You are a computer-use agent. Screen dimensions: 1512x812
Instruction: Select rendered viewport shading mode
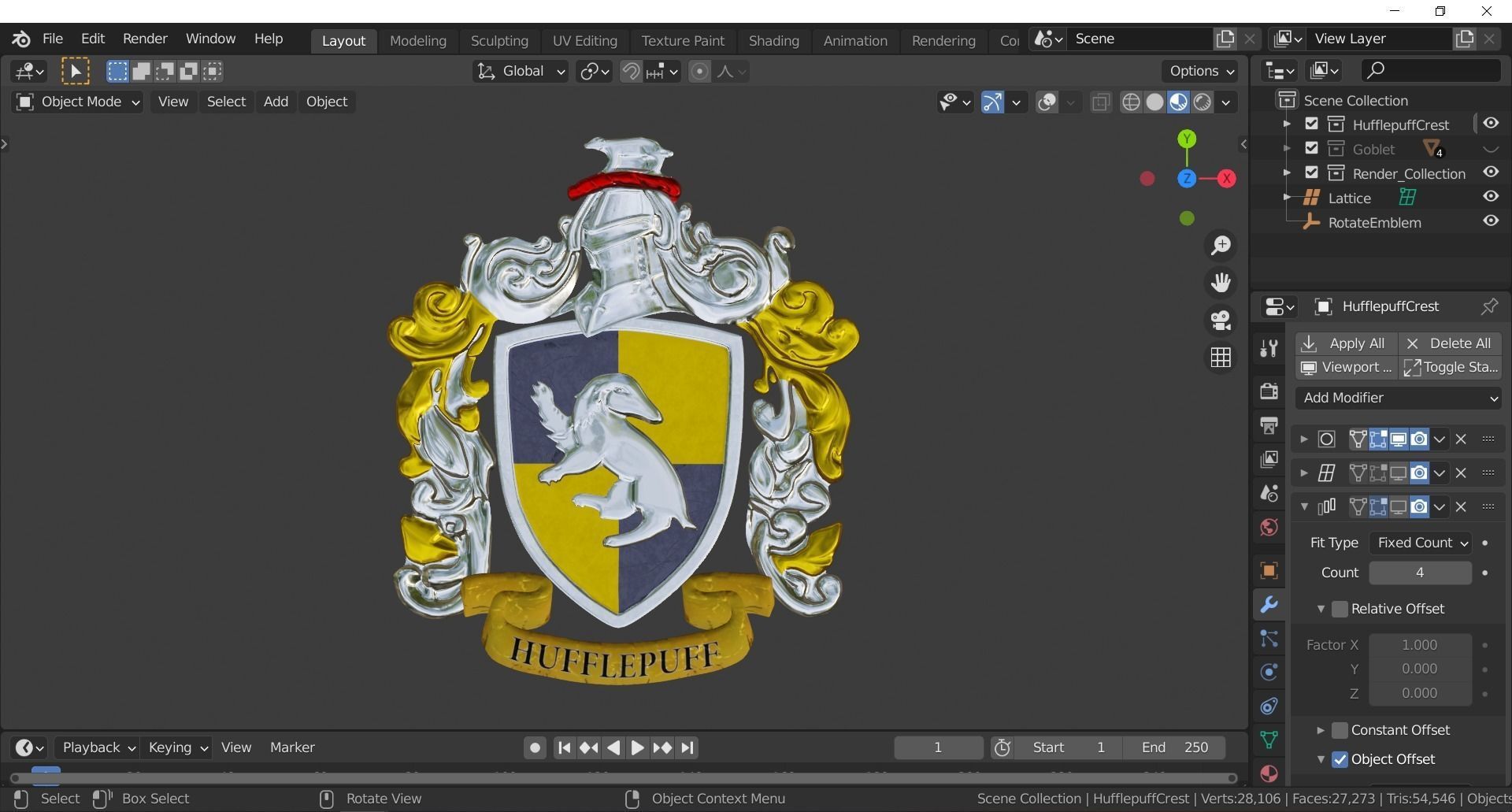pyautogui.click(x=1202, y=102)
